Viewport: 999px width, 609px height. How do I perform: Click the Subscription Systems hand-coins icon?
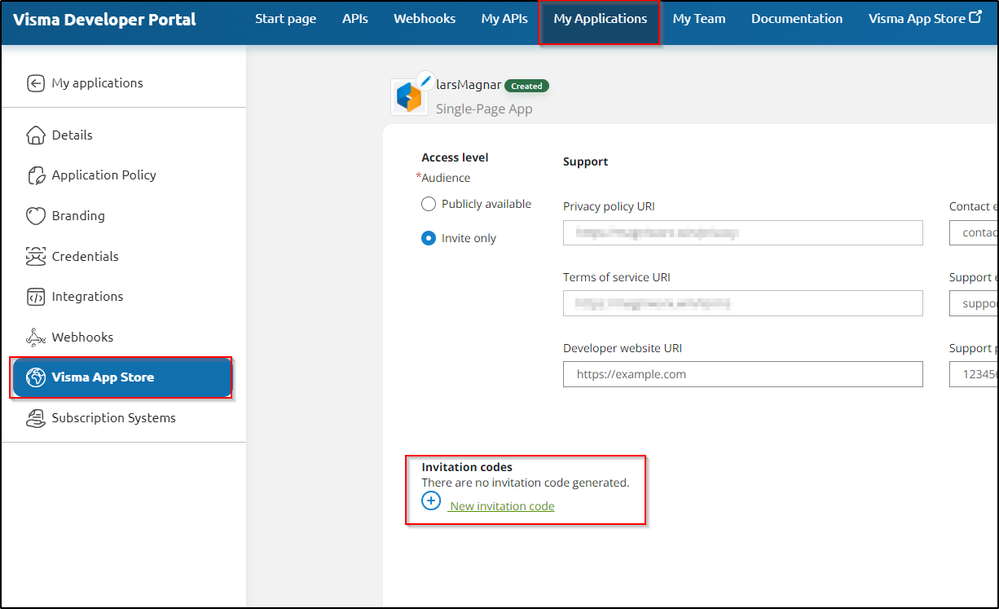(36, 418)
